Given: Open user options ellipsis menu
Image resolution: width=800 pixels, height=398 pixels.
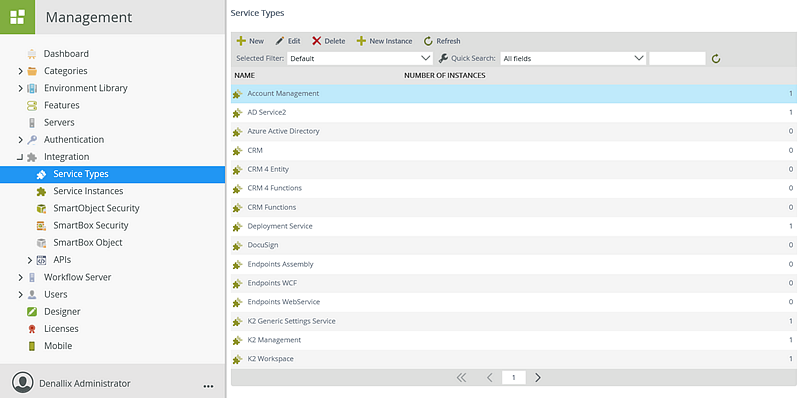Looking at the screenshot, I should click(208, 386).
